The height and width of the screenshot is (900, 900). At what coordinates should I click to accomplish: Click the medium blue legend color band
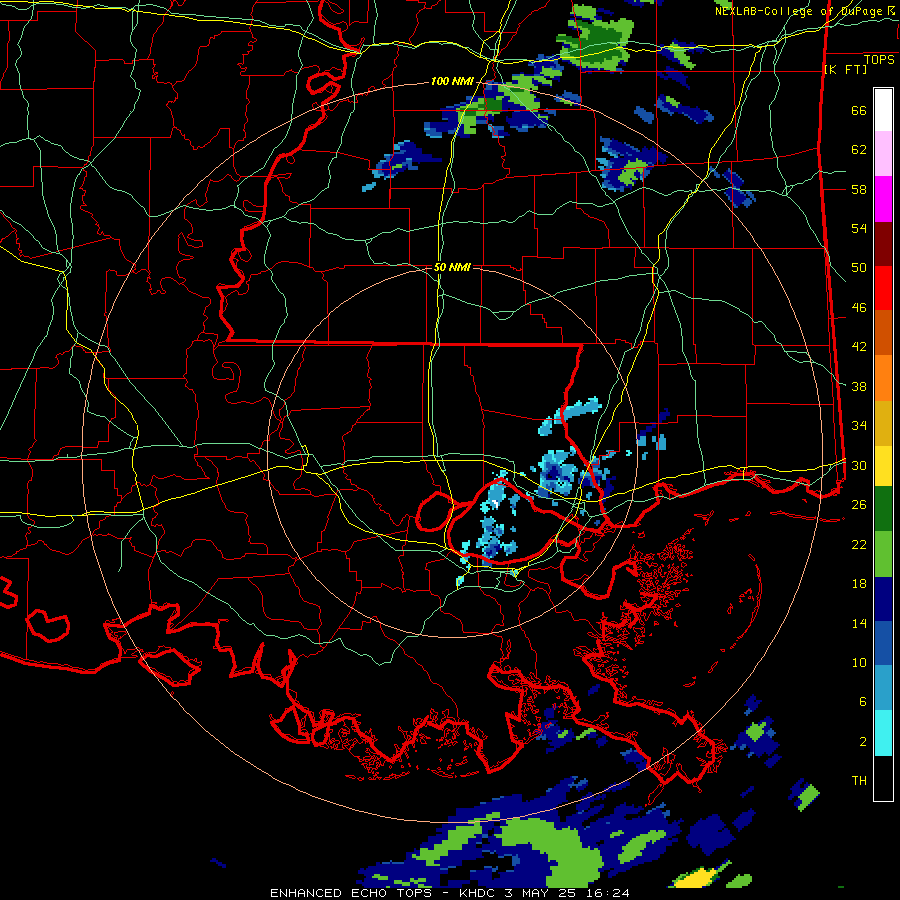pos(883,643)
